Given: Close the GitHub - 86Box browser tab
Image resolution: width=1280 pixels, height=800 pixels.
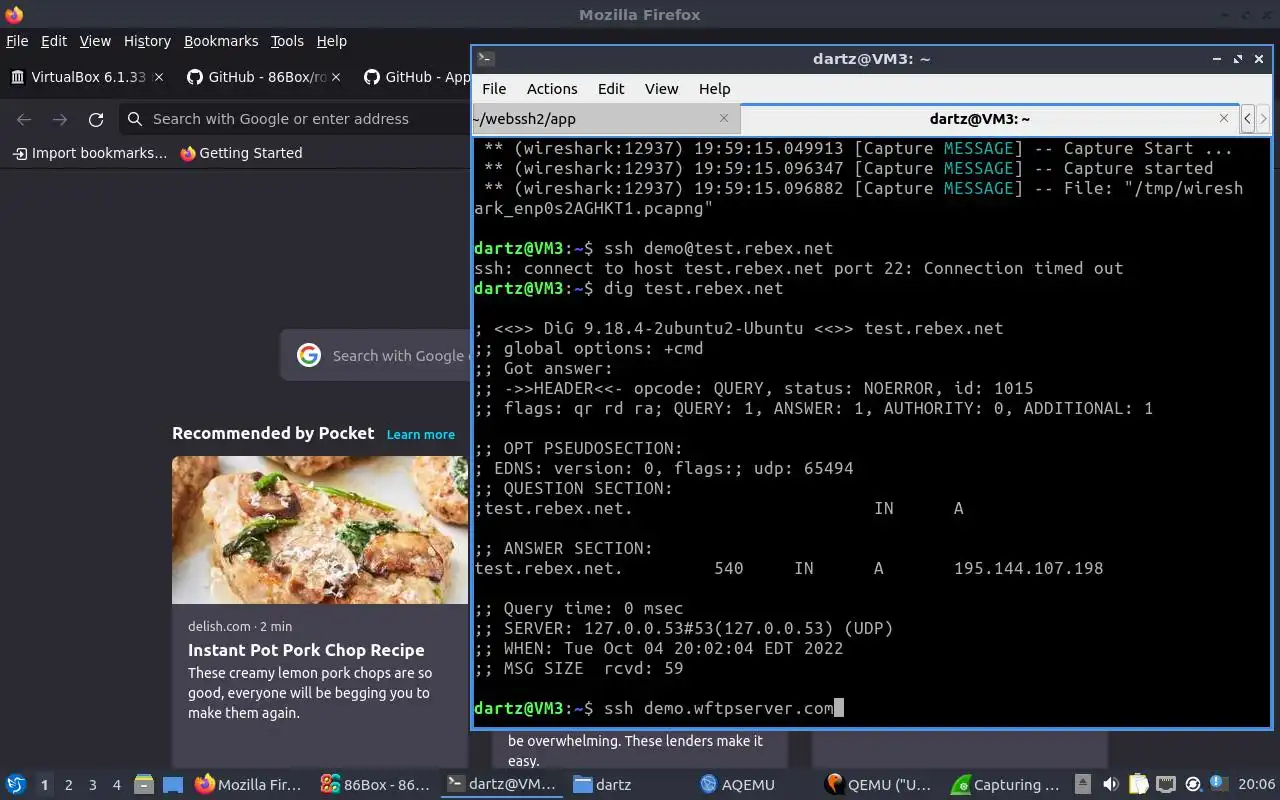Looking at the screenshot, I should tap(336, 77).
